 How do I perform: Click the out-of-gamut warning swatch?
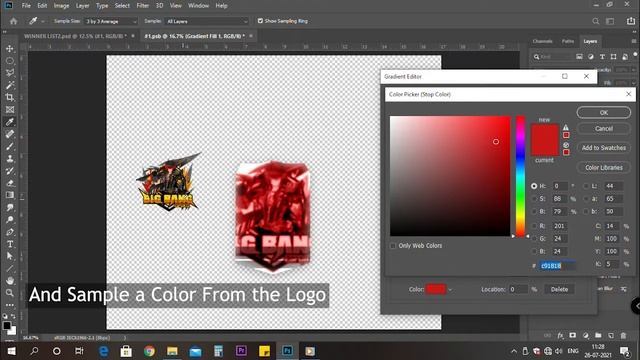point(566,135)
